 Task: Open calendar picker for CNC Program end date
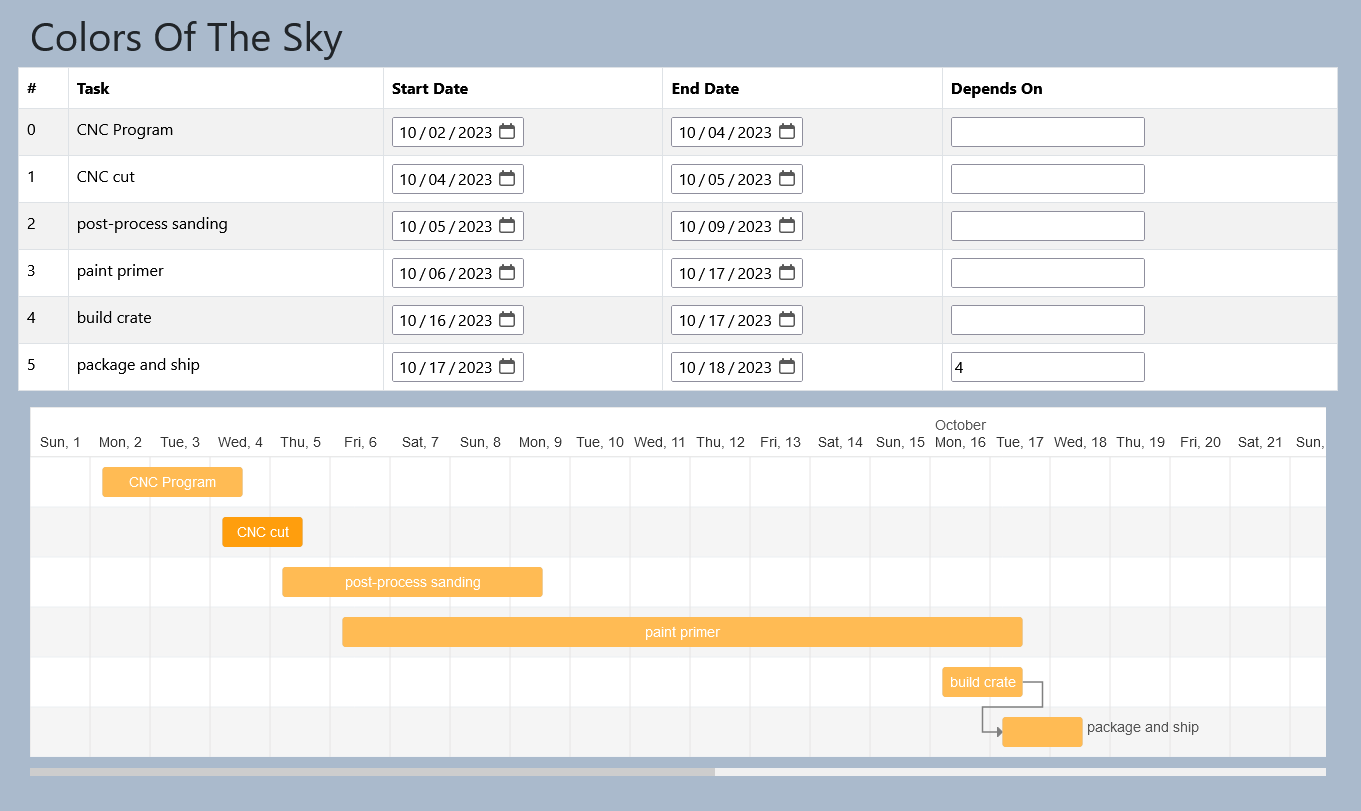pyautogui.click(x=787, y=132)
